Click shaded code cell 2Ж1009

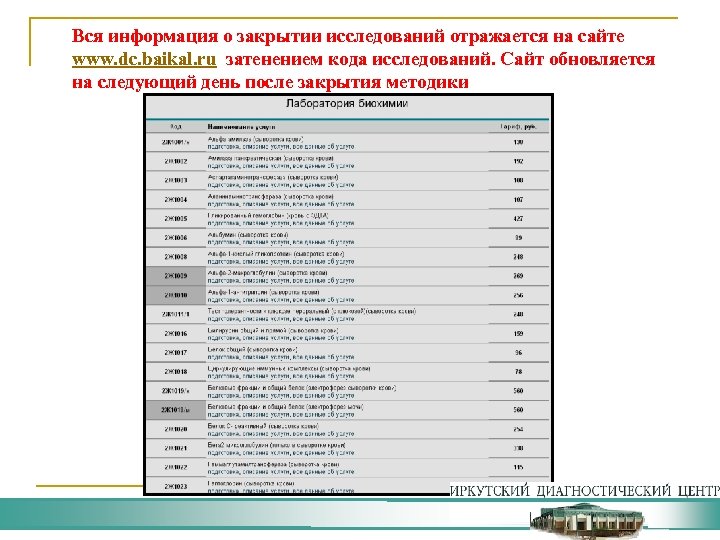tap(176, 276)
